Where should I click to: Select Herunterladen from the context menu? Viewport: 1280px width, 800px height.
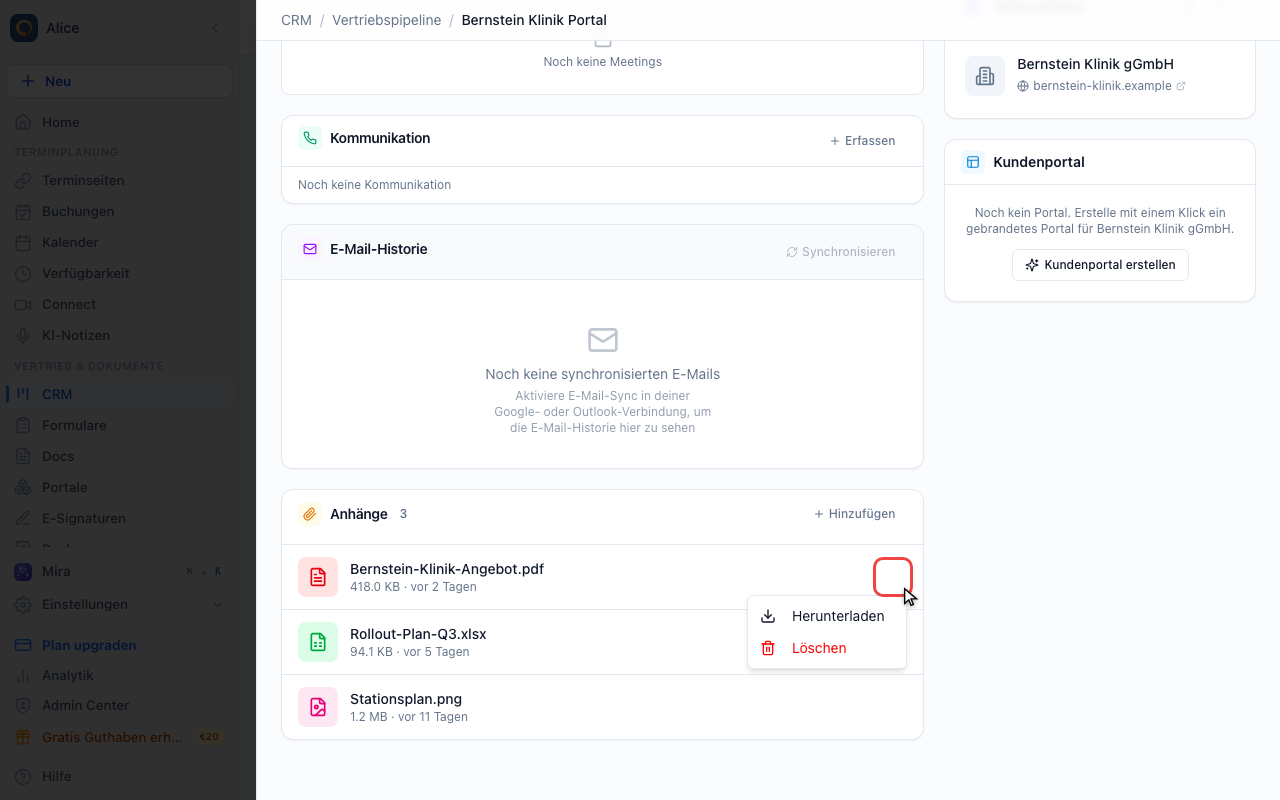827,616
